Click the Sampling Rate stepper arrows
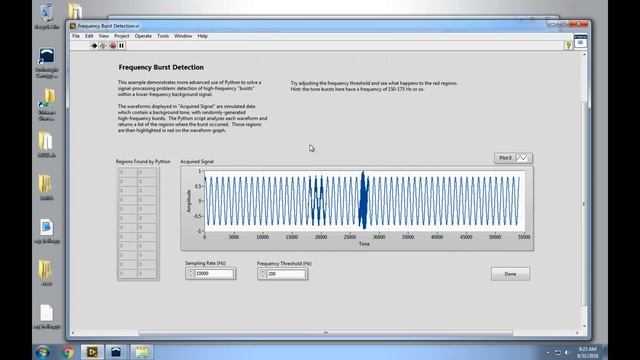 pyautogui.click(x=190, y=273)
